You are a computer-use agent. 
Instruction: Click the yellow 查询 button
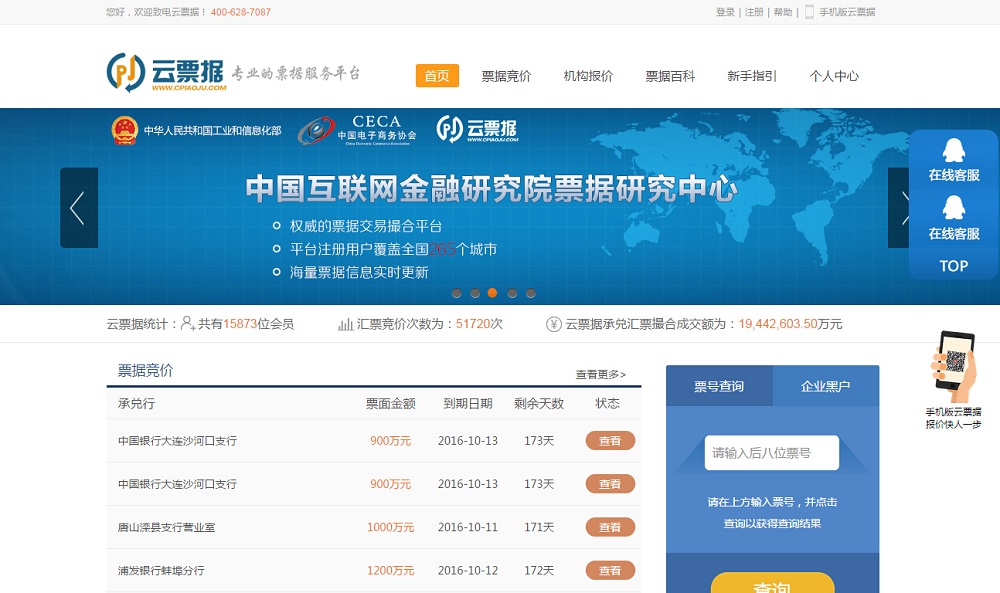point(772,583)
